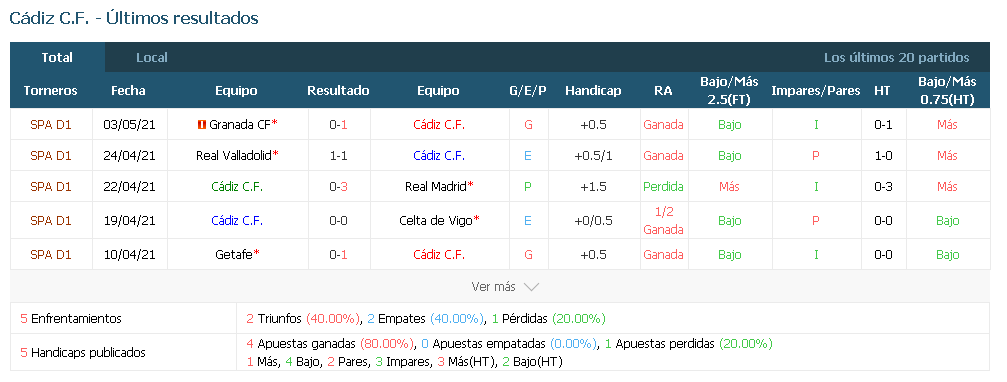
Task: Click Los últimos 20 partidos label
Action: (897, 58)
